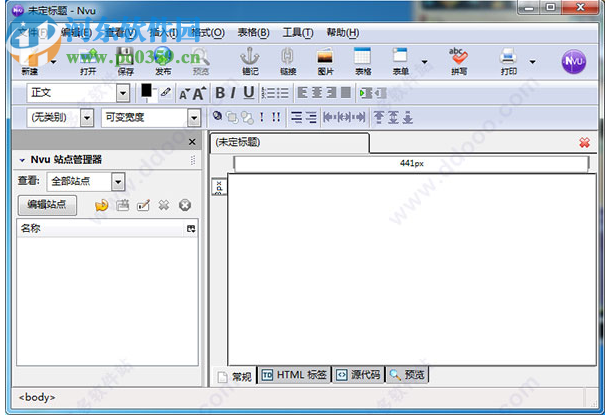The image size is (608, 415).
Task: Align text center
Action: click(x=316, y=93)
